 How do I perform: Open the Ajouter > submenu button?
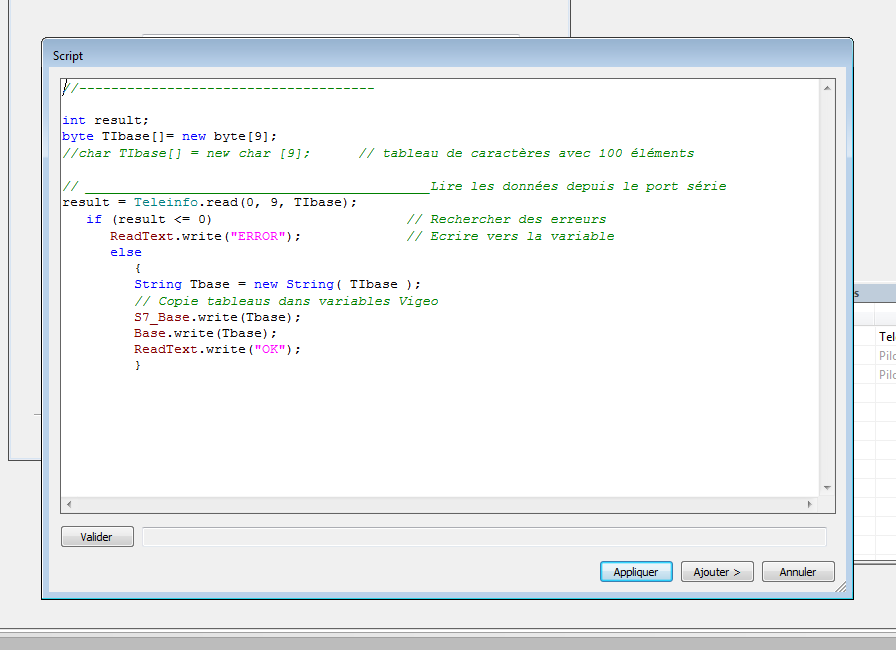(x=717, y=572)
